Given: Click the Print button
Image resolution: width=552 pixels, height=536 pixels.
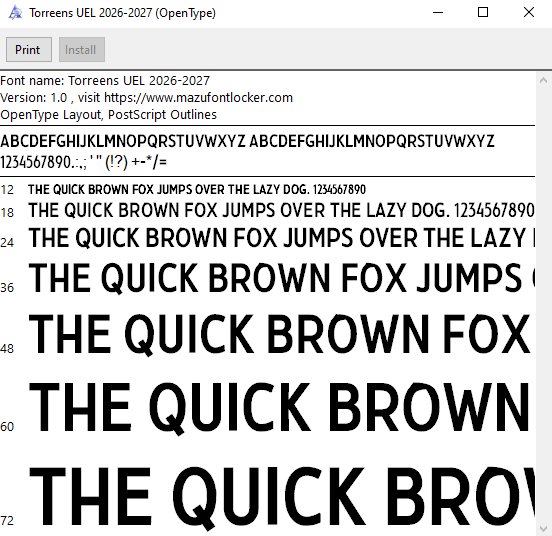Looking at the screenshot, I should pyautogui.click(x=29, y=50).
